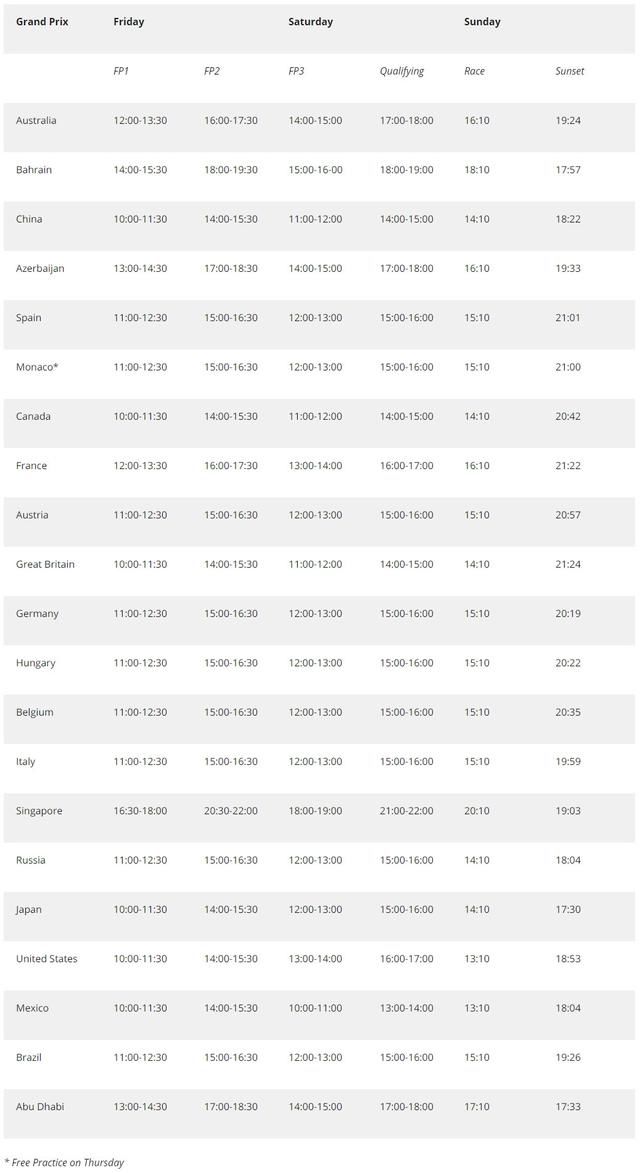640x1173 pixels.
Task: Select Japan race time 14:10
Action: pyautogui.click(x=477, y=910)
